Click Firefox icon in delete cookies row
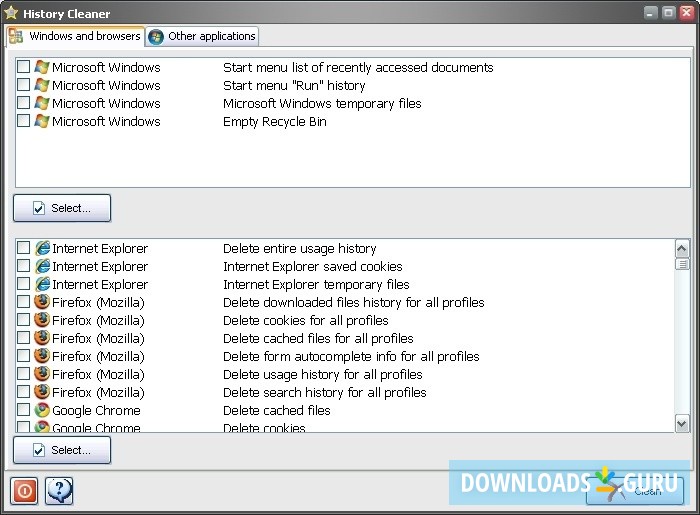The width and height of the screenshot is (700, 515). (x=42, y=320)
